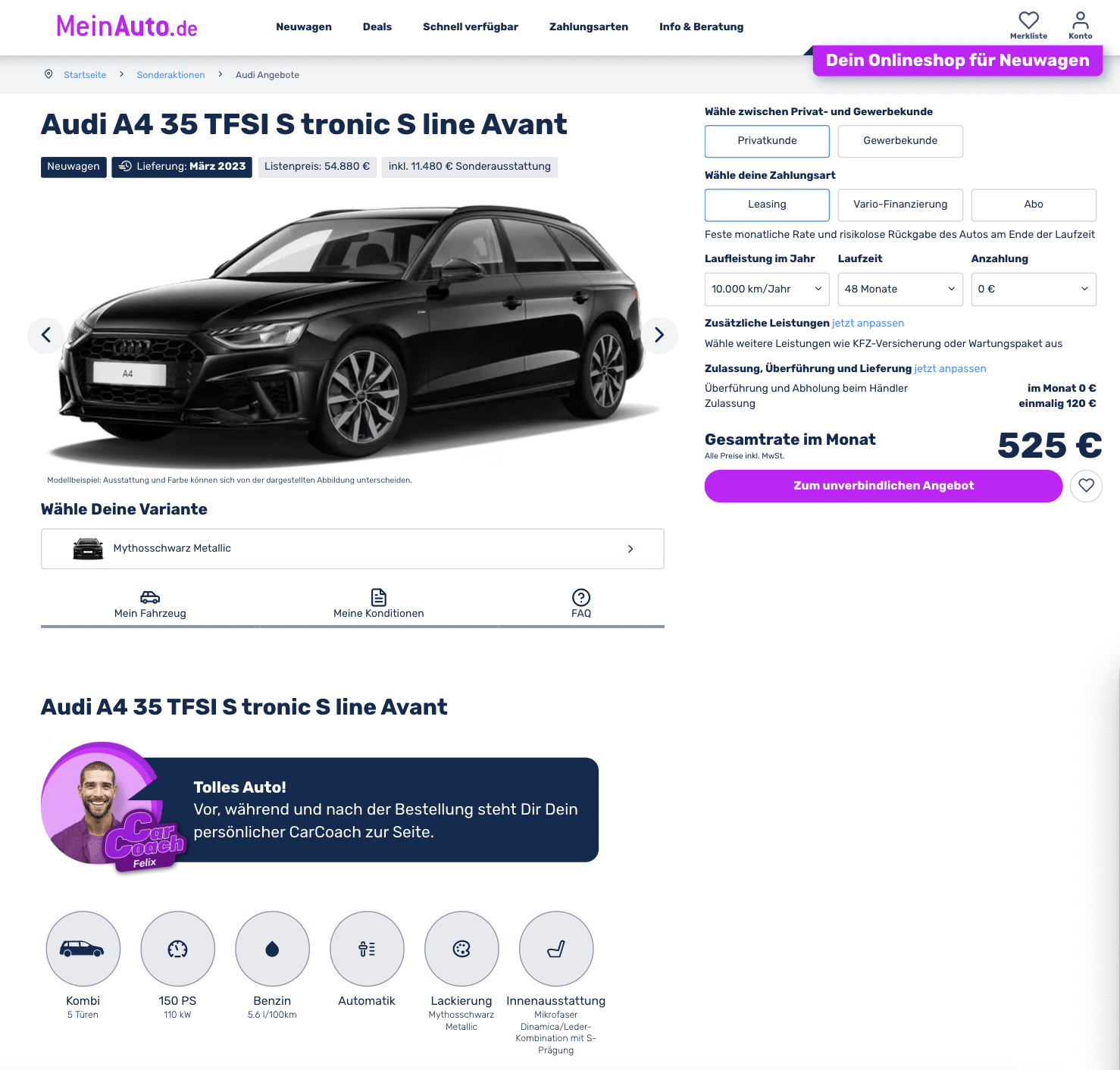Switch to Meine Konditionen tab
This screenshot has height=1070, width=1120.
tap(379, 604)
